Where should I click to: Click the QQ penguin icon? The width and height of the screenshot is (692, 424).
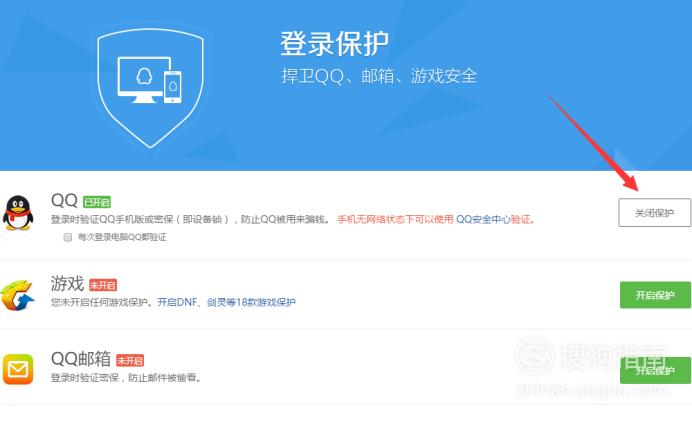point(18,213)
